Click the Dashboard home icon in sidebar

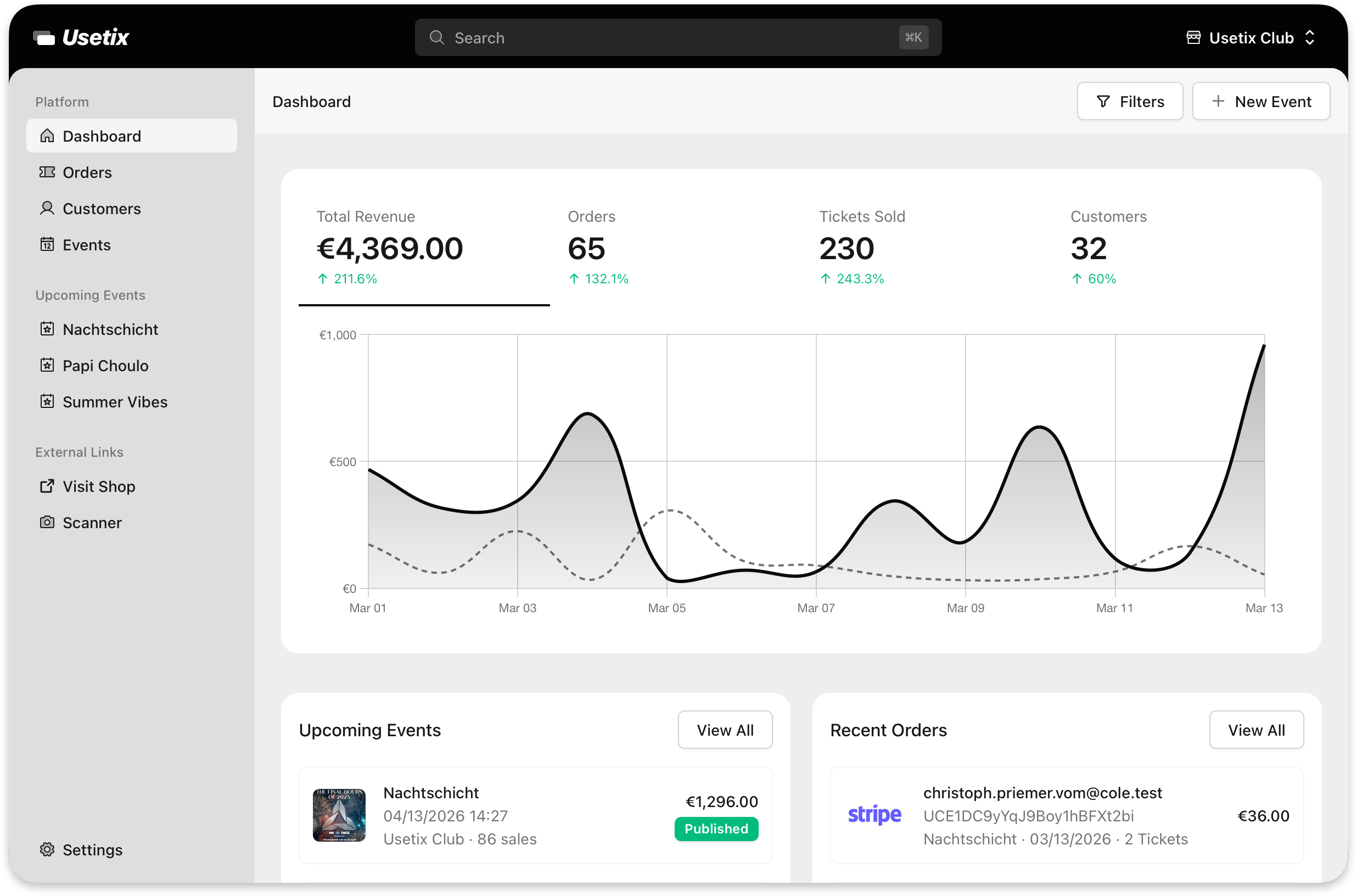click(x=47, y=136)
